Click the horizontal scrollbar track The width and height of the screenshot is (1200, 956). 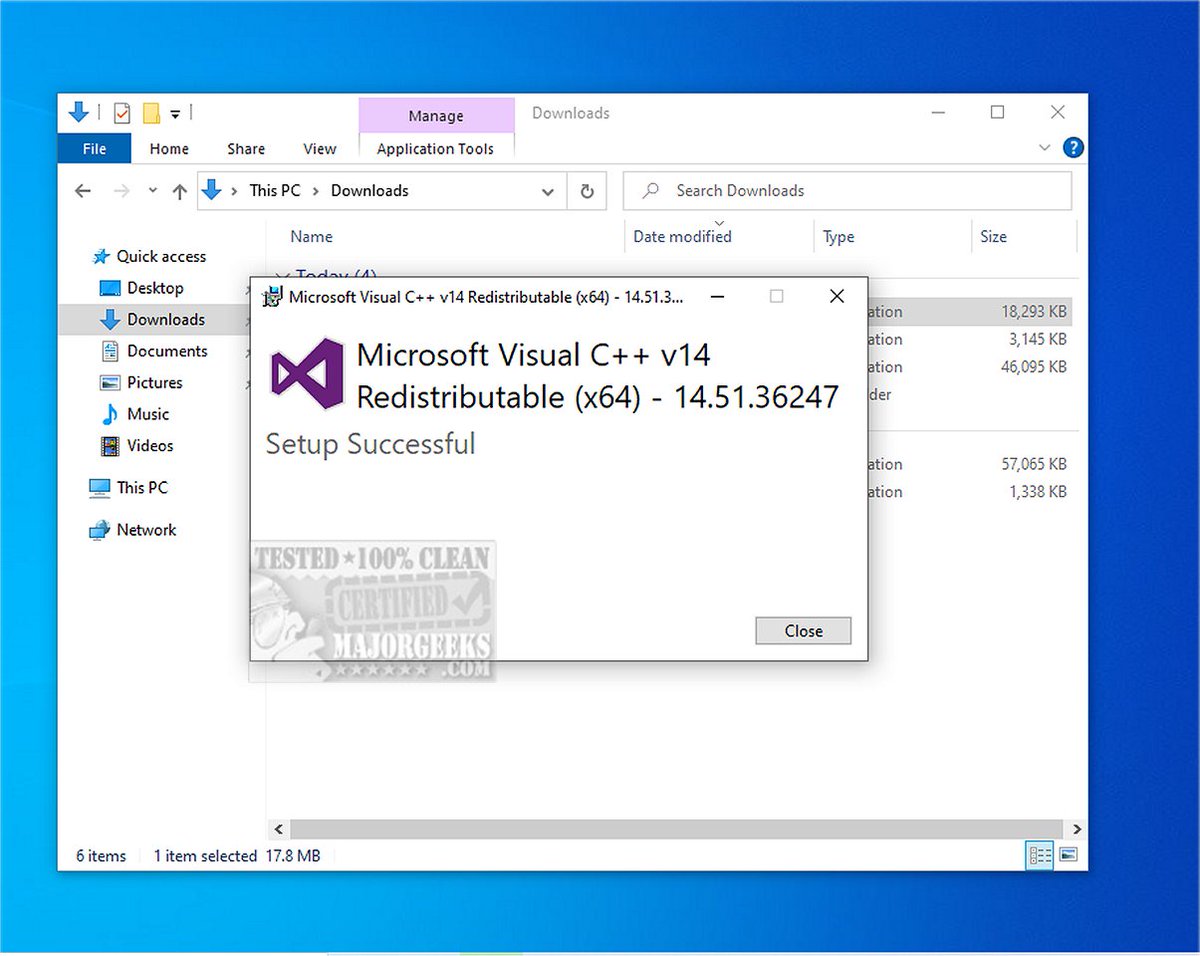678,829
